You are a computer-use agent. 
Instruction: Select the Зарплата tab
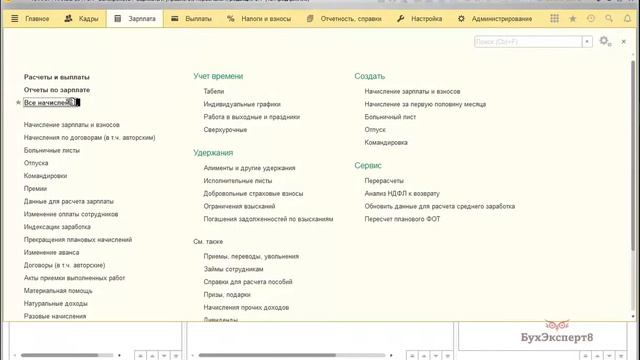point(135,19)
